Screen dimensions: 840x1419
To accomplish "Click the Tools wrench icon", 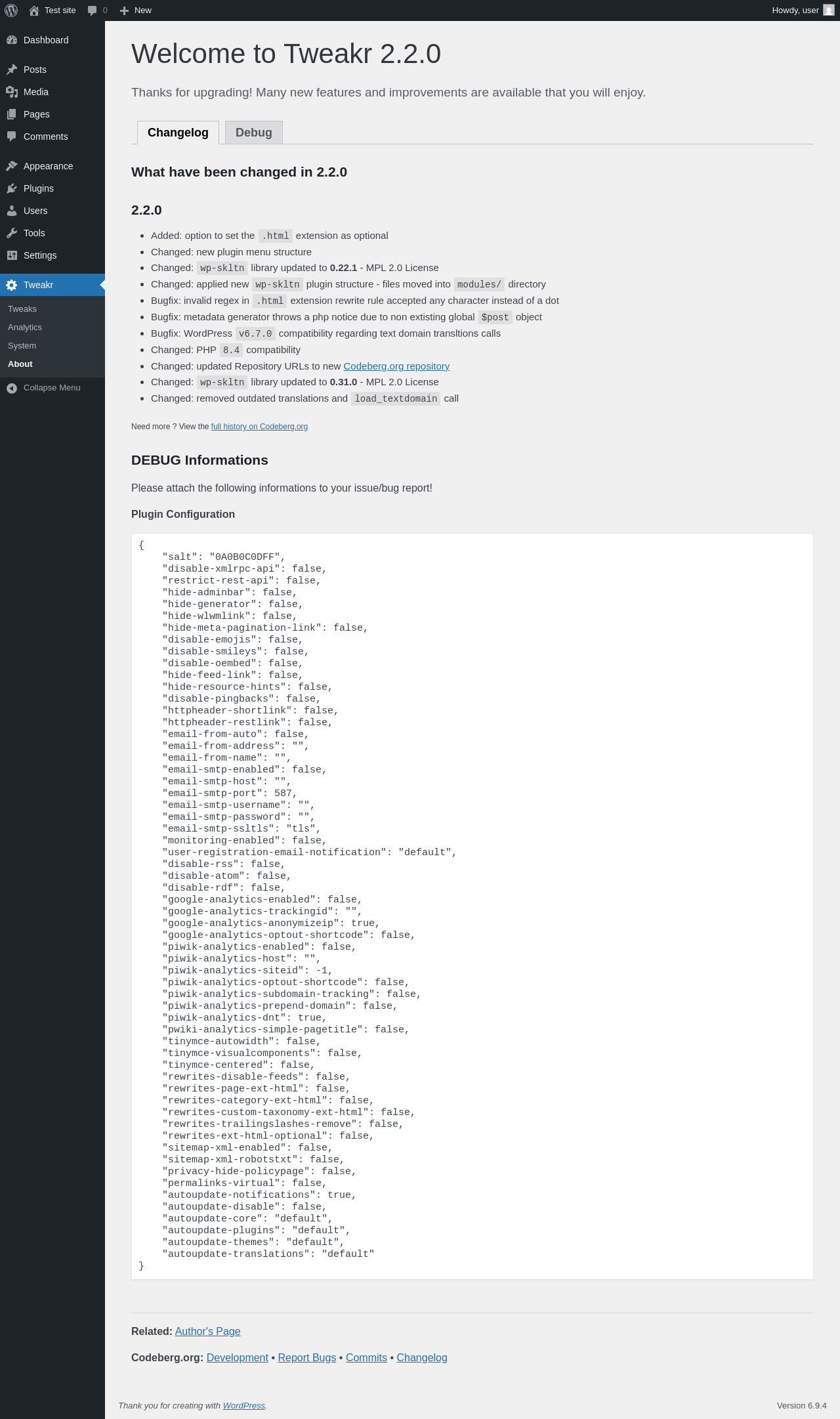I will coord(12,233).
